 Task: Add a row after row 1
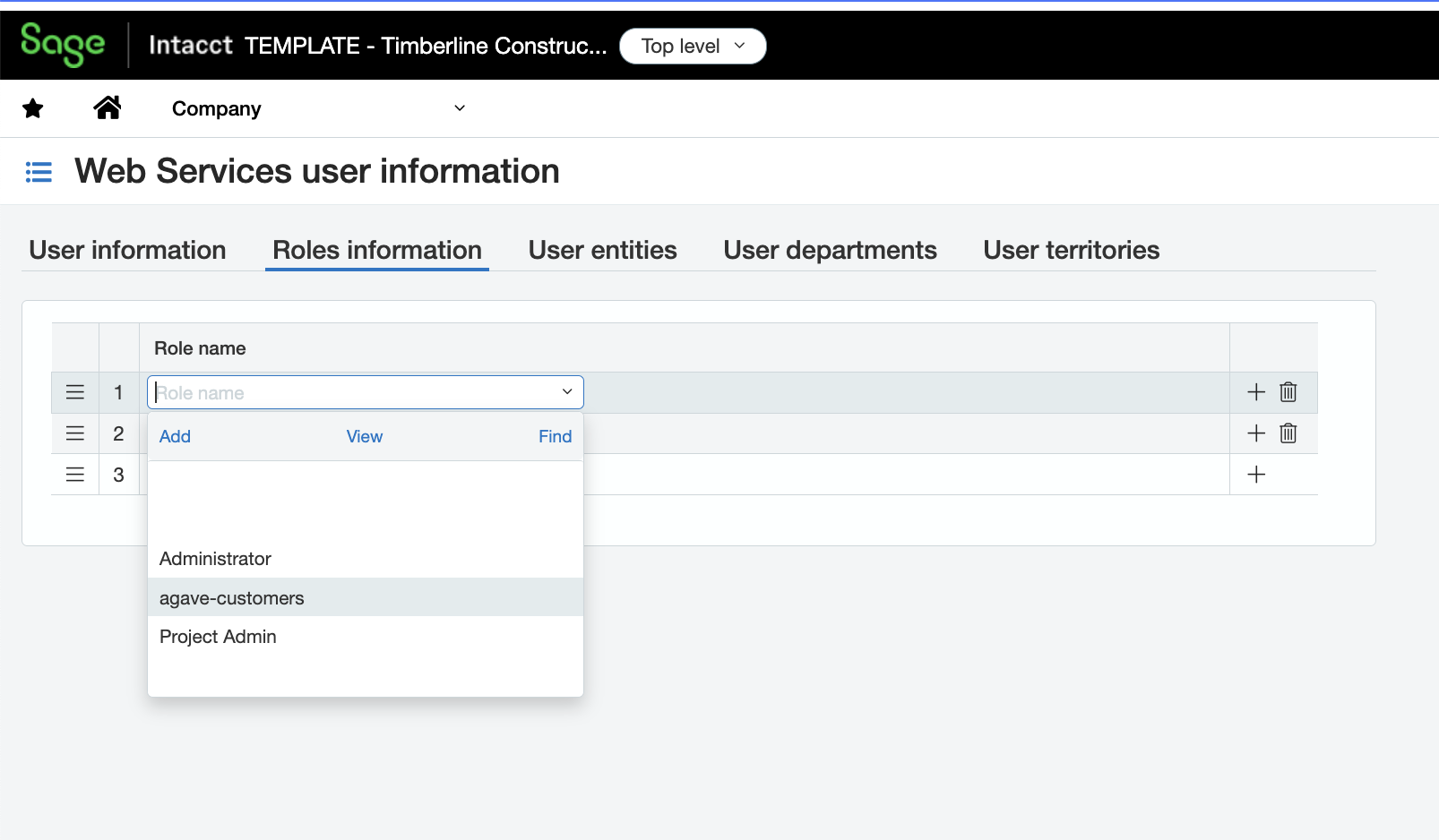(1256, 392)
